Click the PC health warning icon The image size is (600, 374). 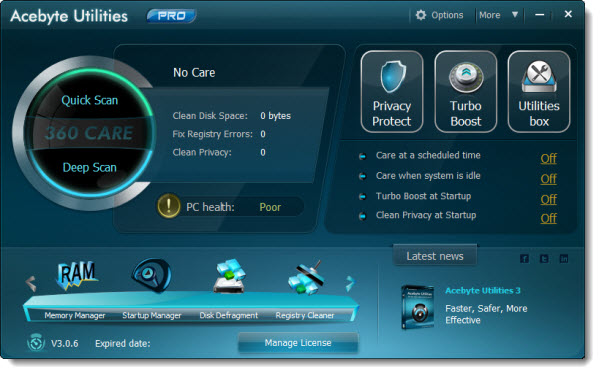point(168,206)
